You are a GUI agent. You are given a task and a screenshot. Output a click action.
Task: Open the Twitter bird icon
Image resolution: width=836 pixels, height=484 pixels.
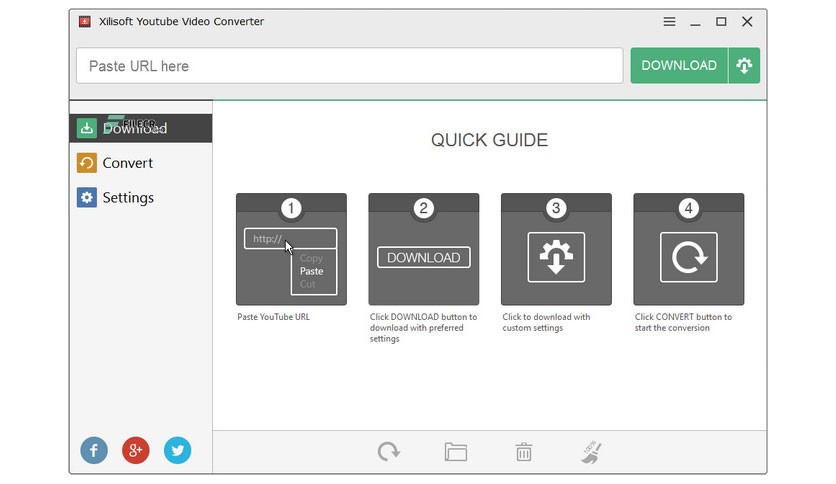[x=178, y=450]
